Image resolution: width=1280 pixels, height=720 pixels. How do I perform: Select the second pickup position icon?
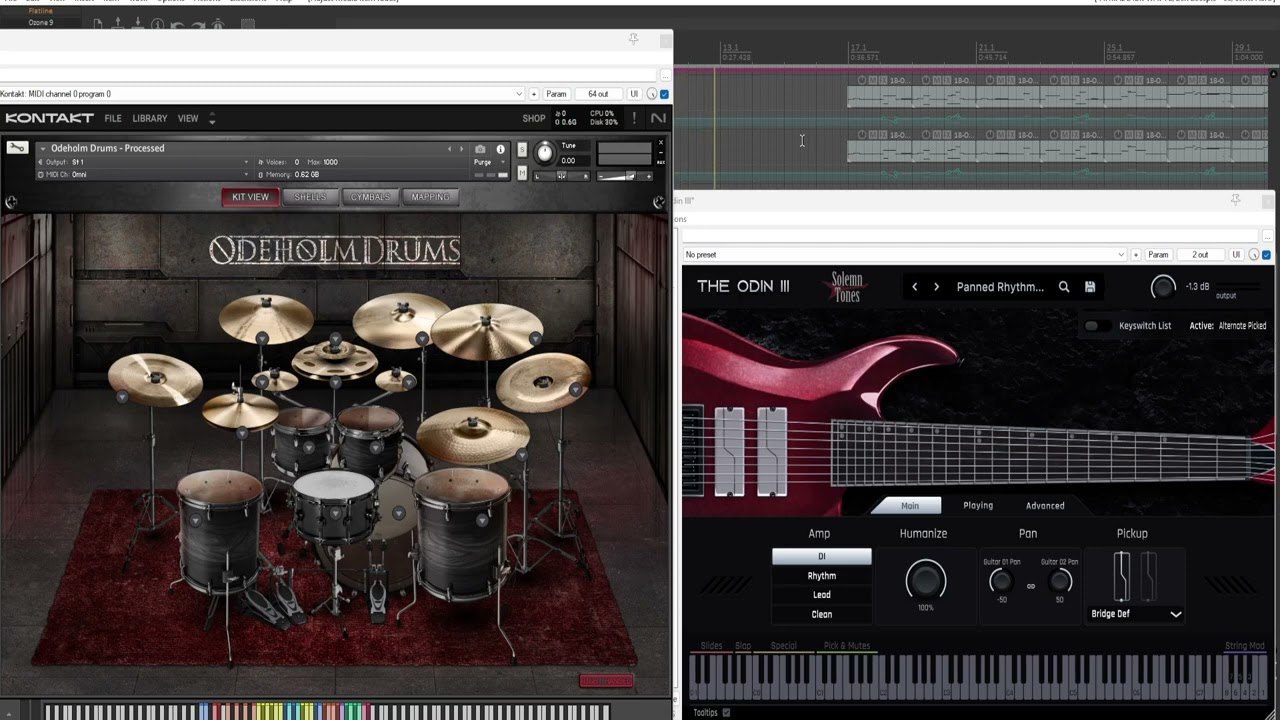(x=1148, y=577)
